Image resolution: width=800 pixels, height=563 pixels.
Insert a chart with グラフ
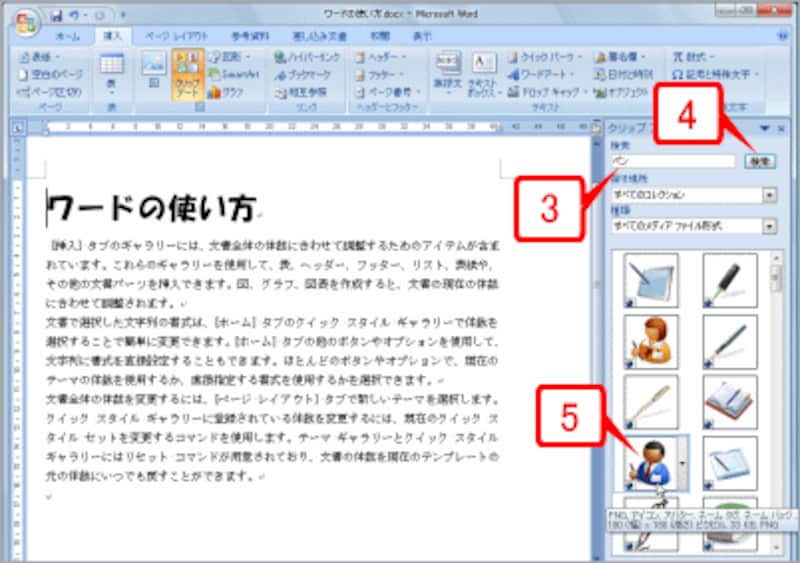click(227, 92)
